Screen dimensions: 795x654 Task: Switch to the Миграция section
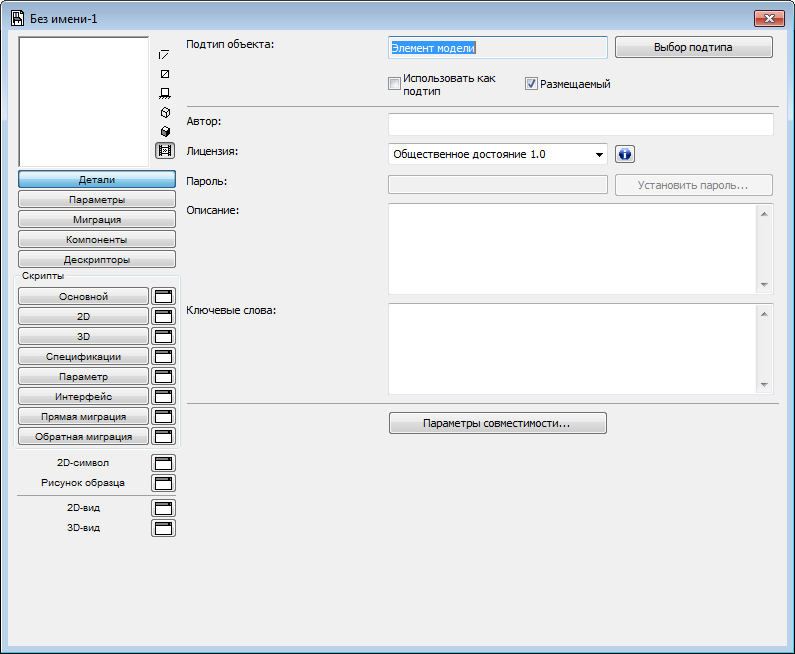click(97, 220)
